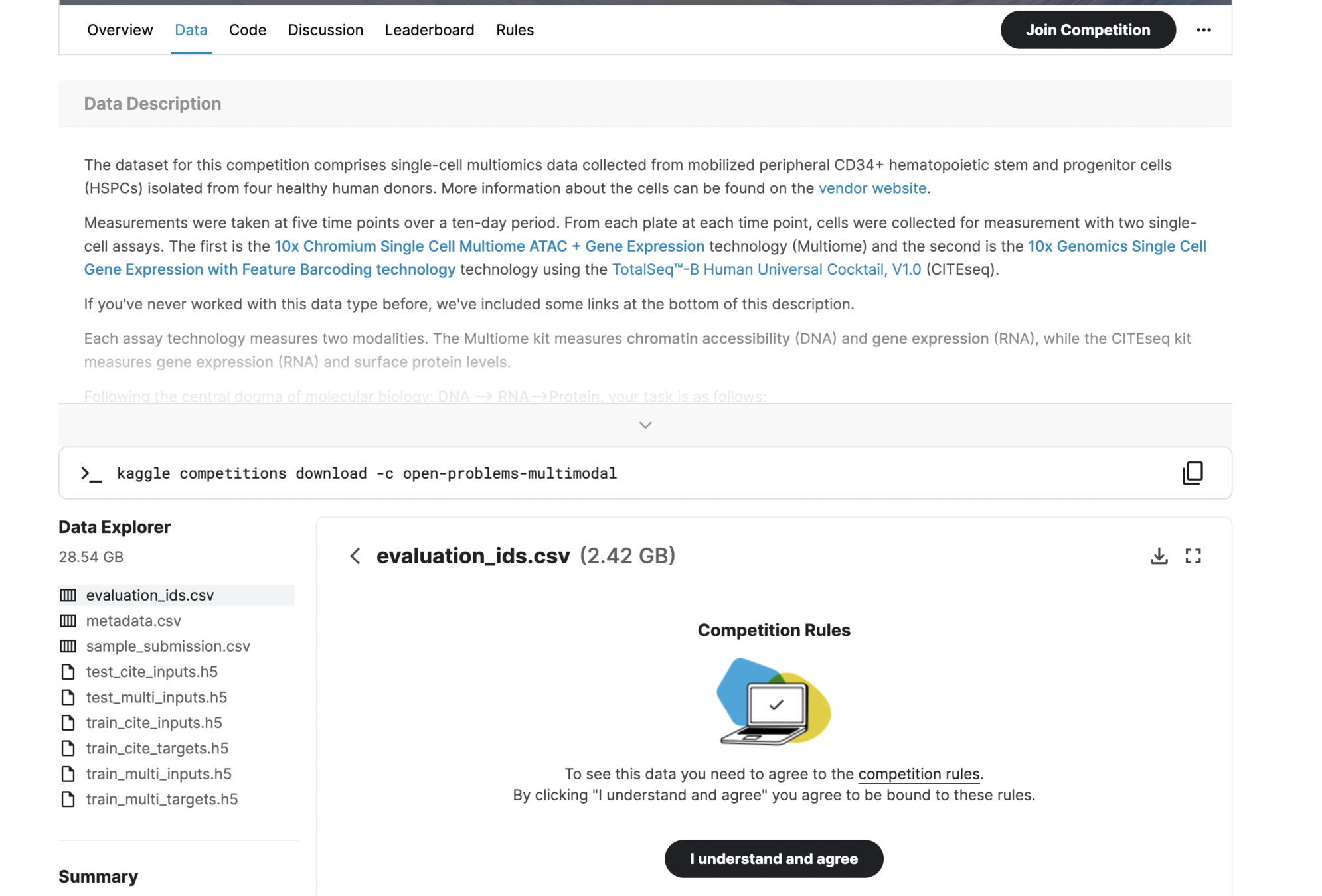1322x896 pixels.
Task: Click the terminal prompt icon
Action: (91, 473)
